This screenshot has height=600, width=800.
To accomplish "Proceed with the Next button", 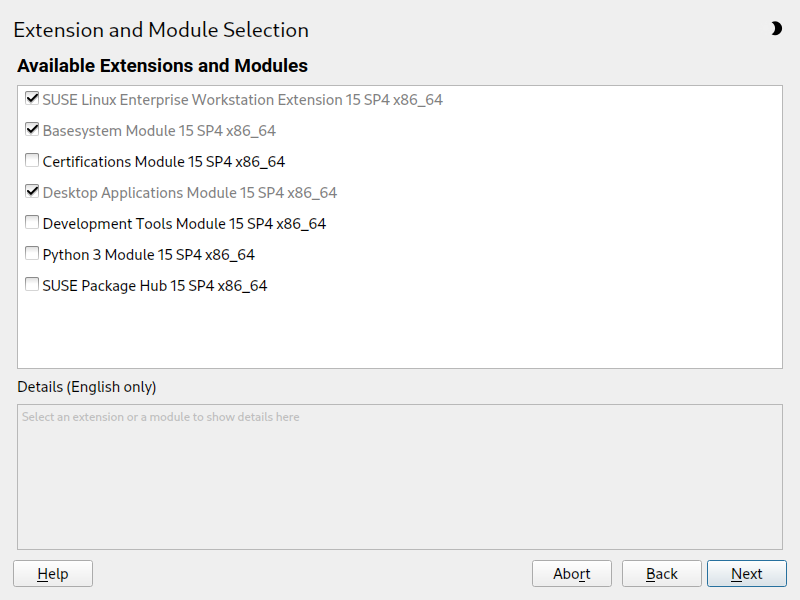I will click(746, 573).
